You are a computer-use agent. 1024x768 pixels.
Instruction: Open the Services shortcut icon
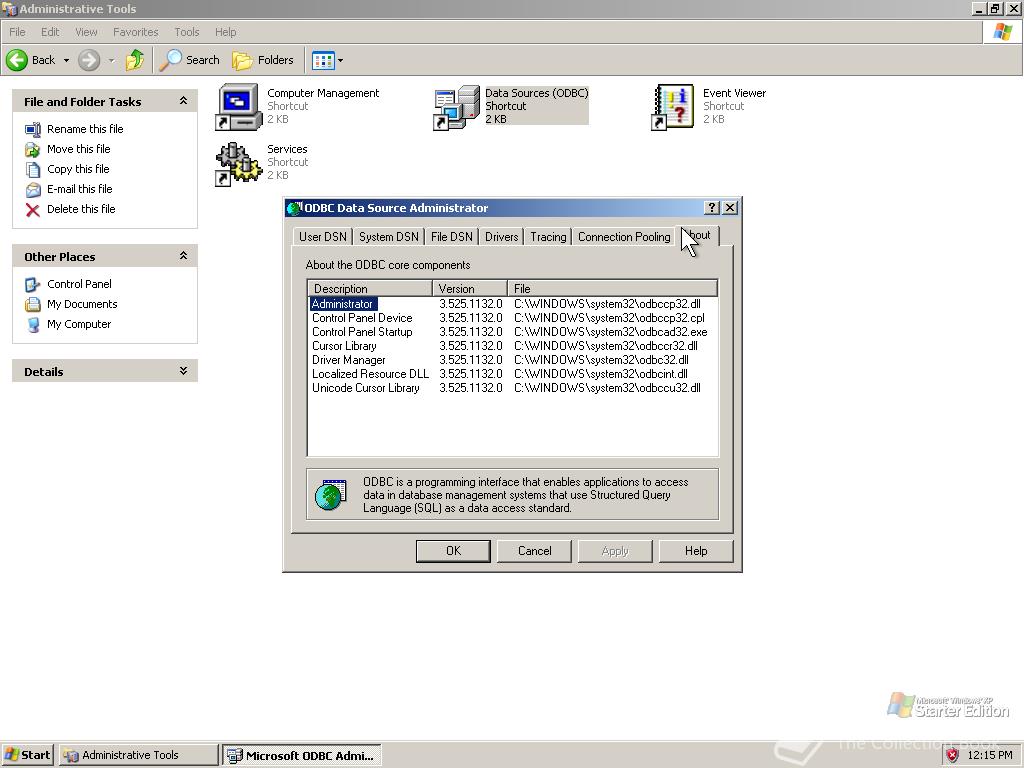pos(239,163)
